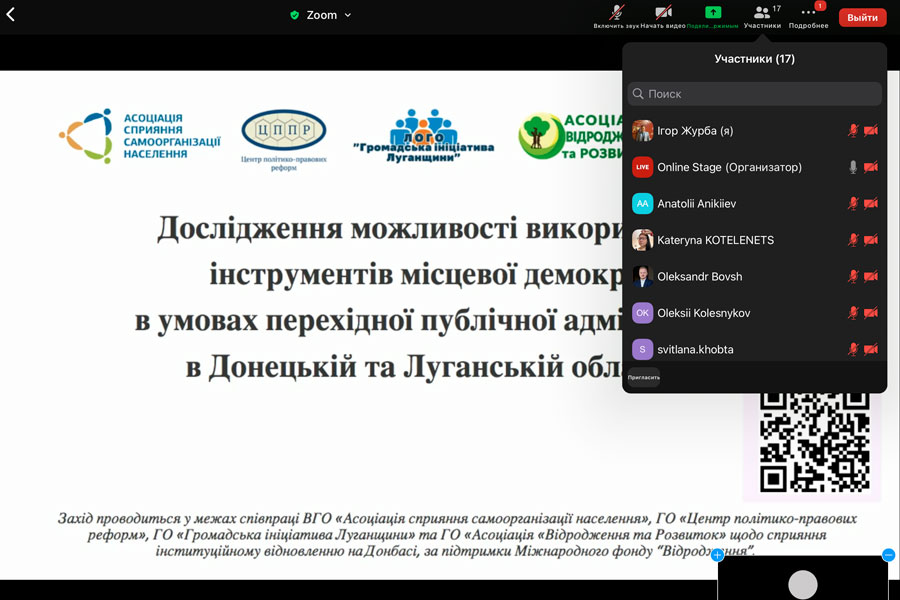The width and height of the screenshot is (900, 600).
Task: Click muted mic icon for Anatolii Anikiiev
Action: [853, 203]
